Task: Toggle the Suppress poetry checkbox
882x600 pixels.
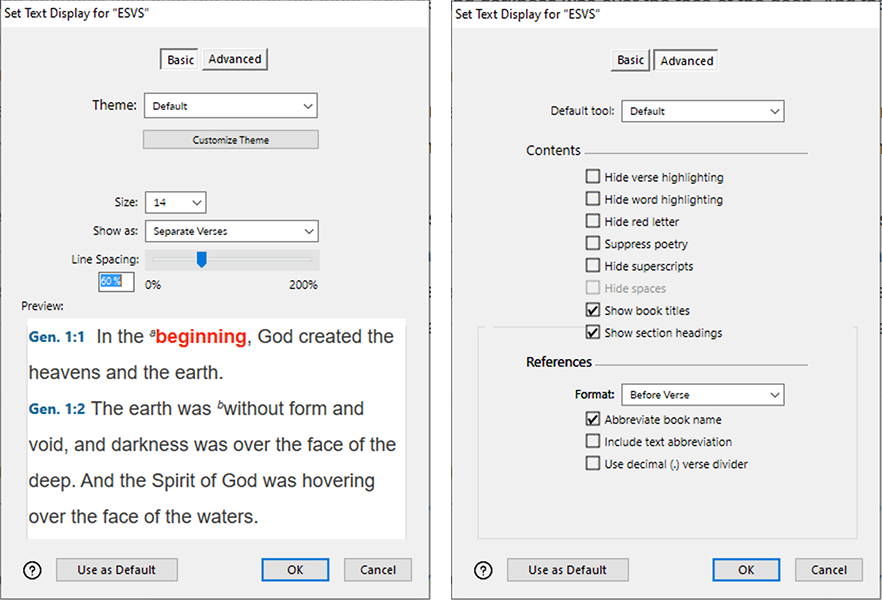Action: click(x=593, y=244)
